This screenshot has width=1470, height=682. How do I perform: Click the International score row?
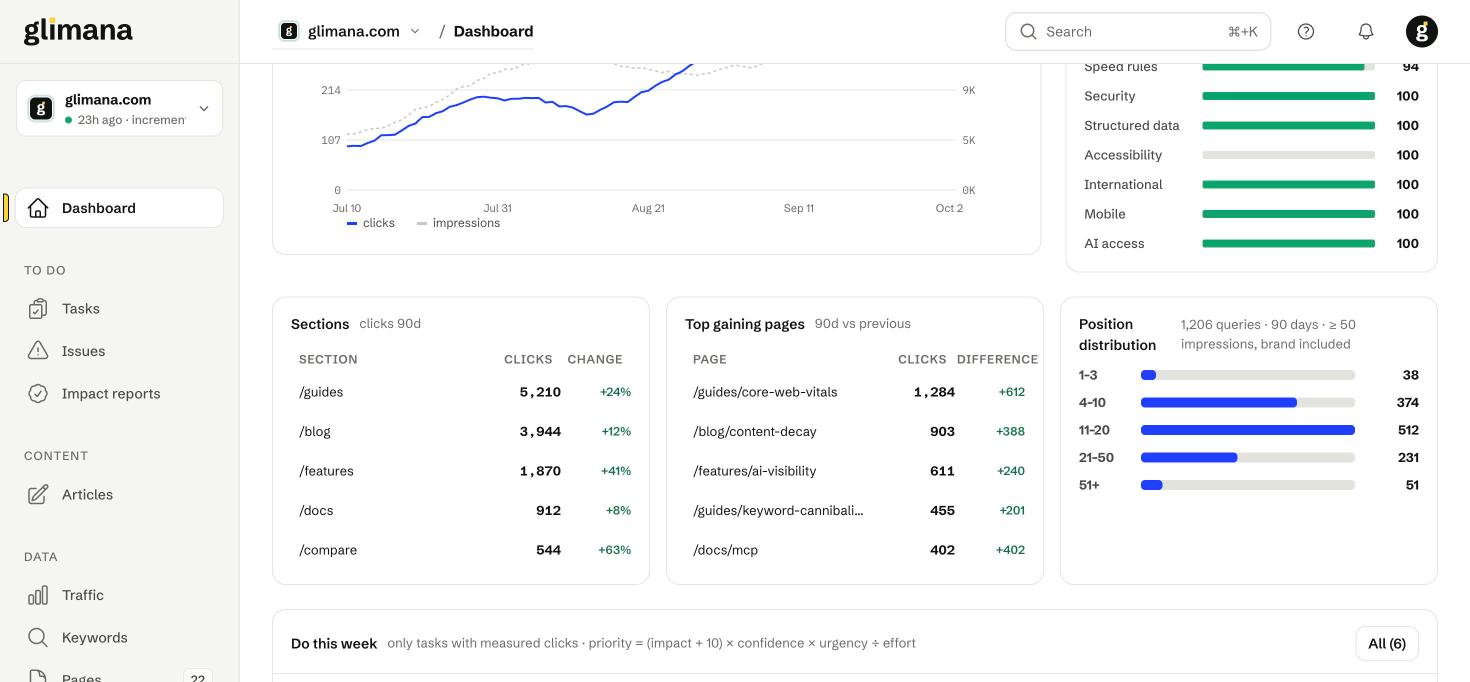tap(1251, 185)
